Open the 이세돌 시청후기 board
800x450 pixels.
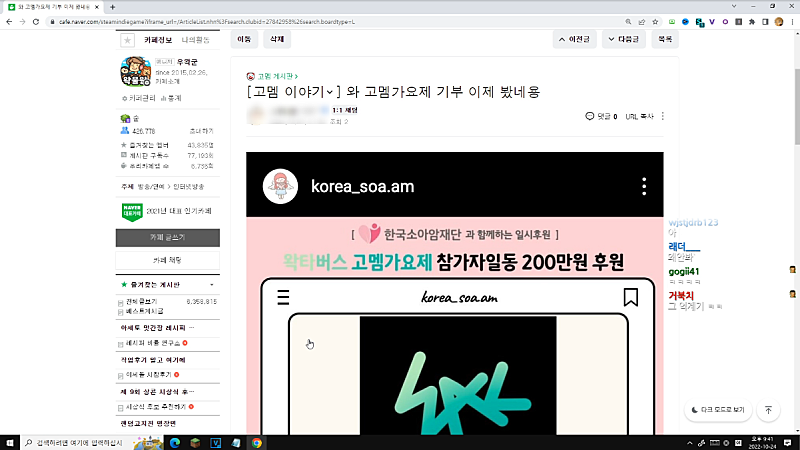coord(148,375)
